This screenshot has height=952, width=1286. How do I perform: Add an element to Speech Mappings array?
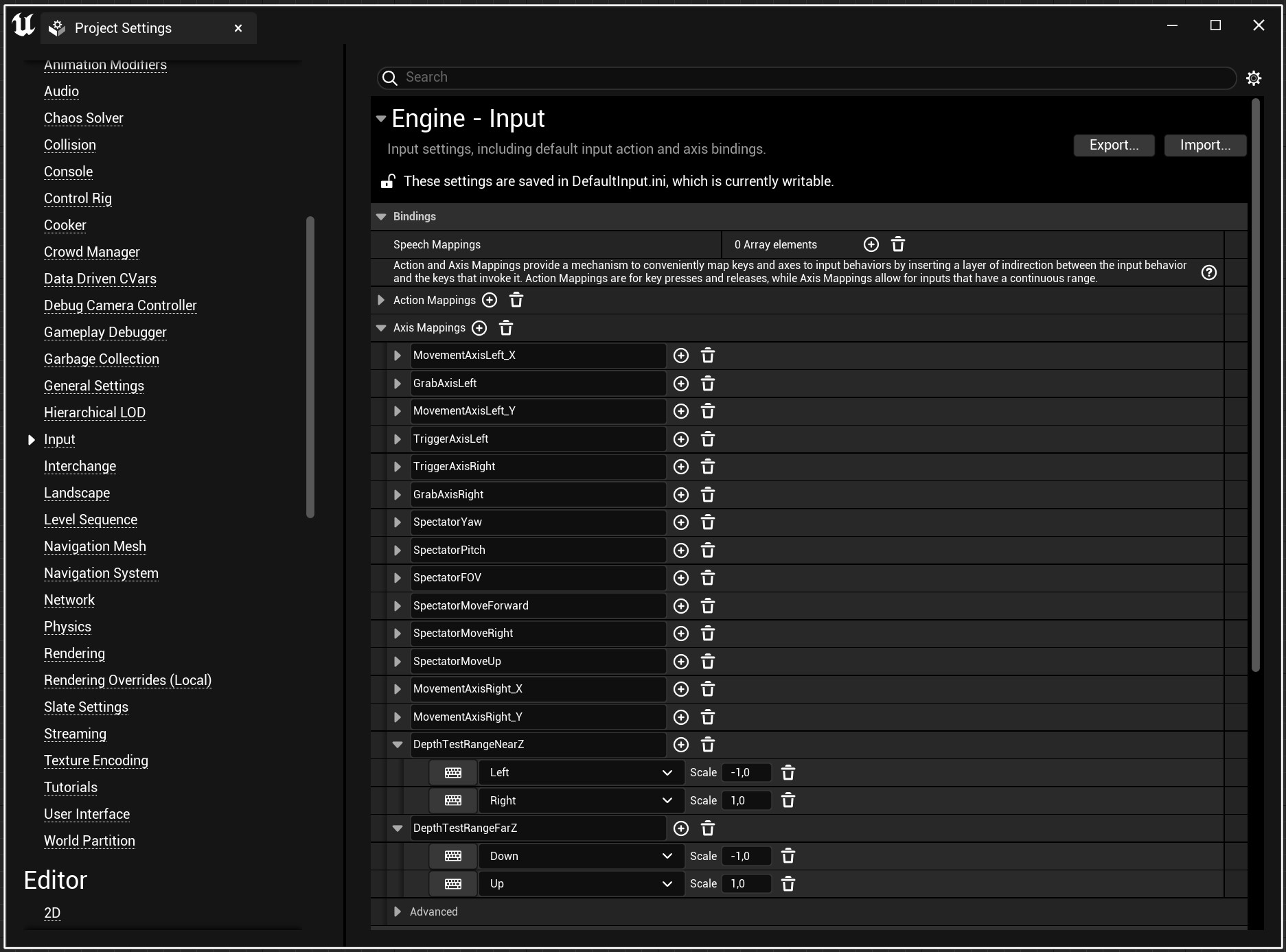871,244
